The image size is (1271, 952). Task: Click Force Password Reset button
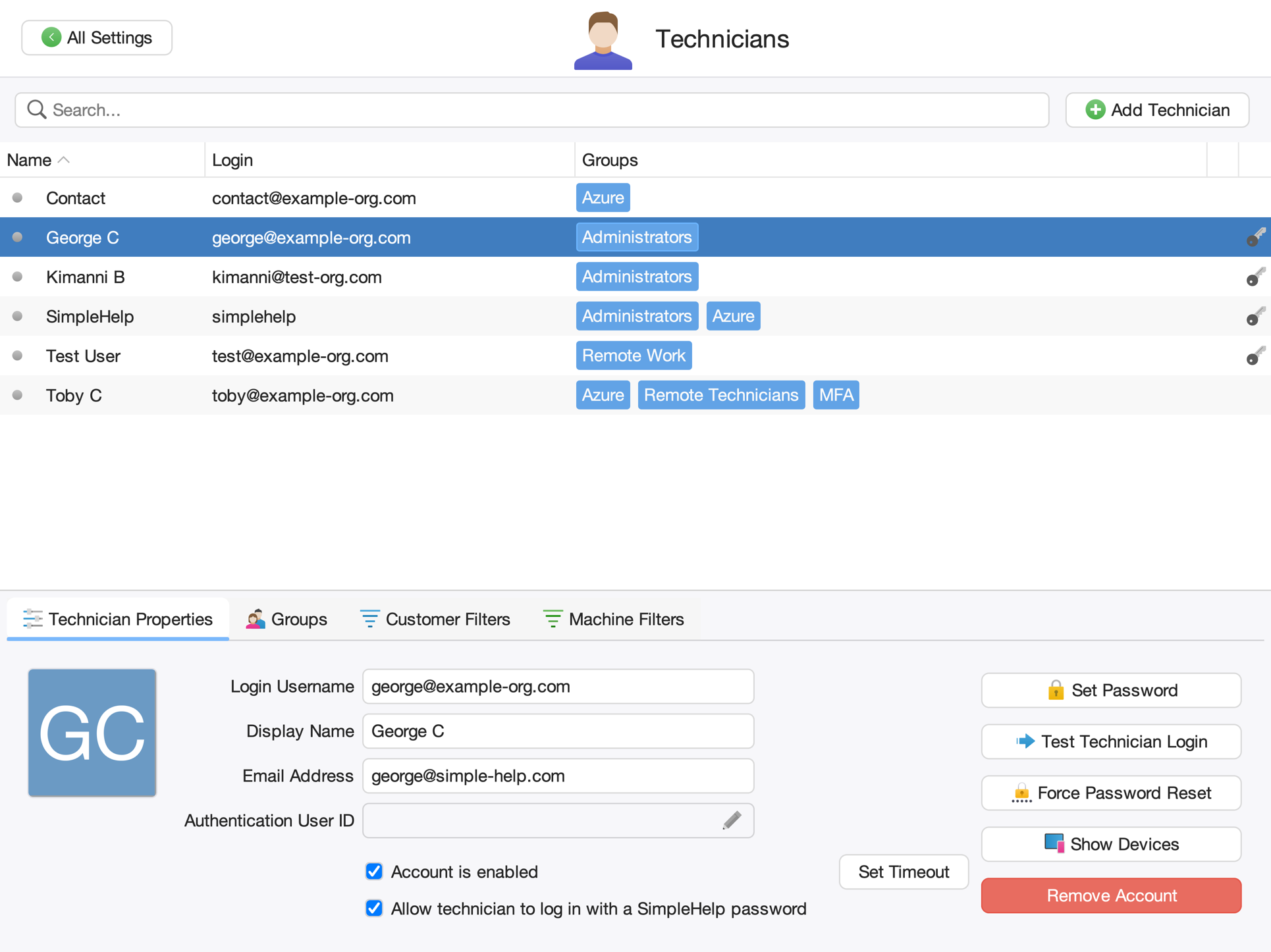[x=1111, y=793]
